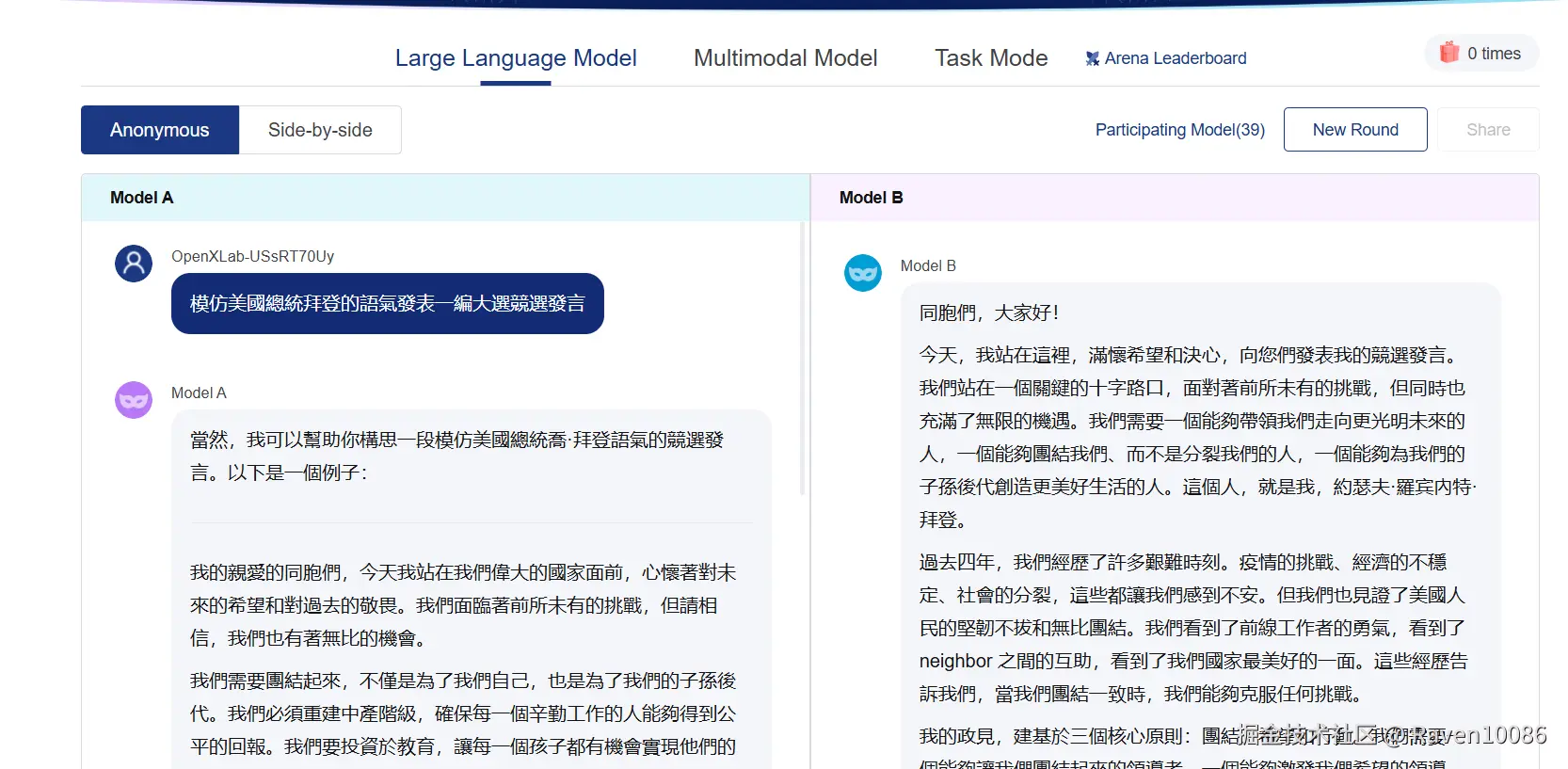
Task: Open the Large Language Model tab
Action: coord(516,58)
